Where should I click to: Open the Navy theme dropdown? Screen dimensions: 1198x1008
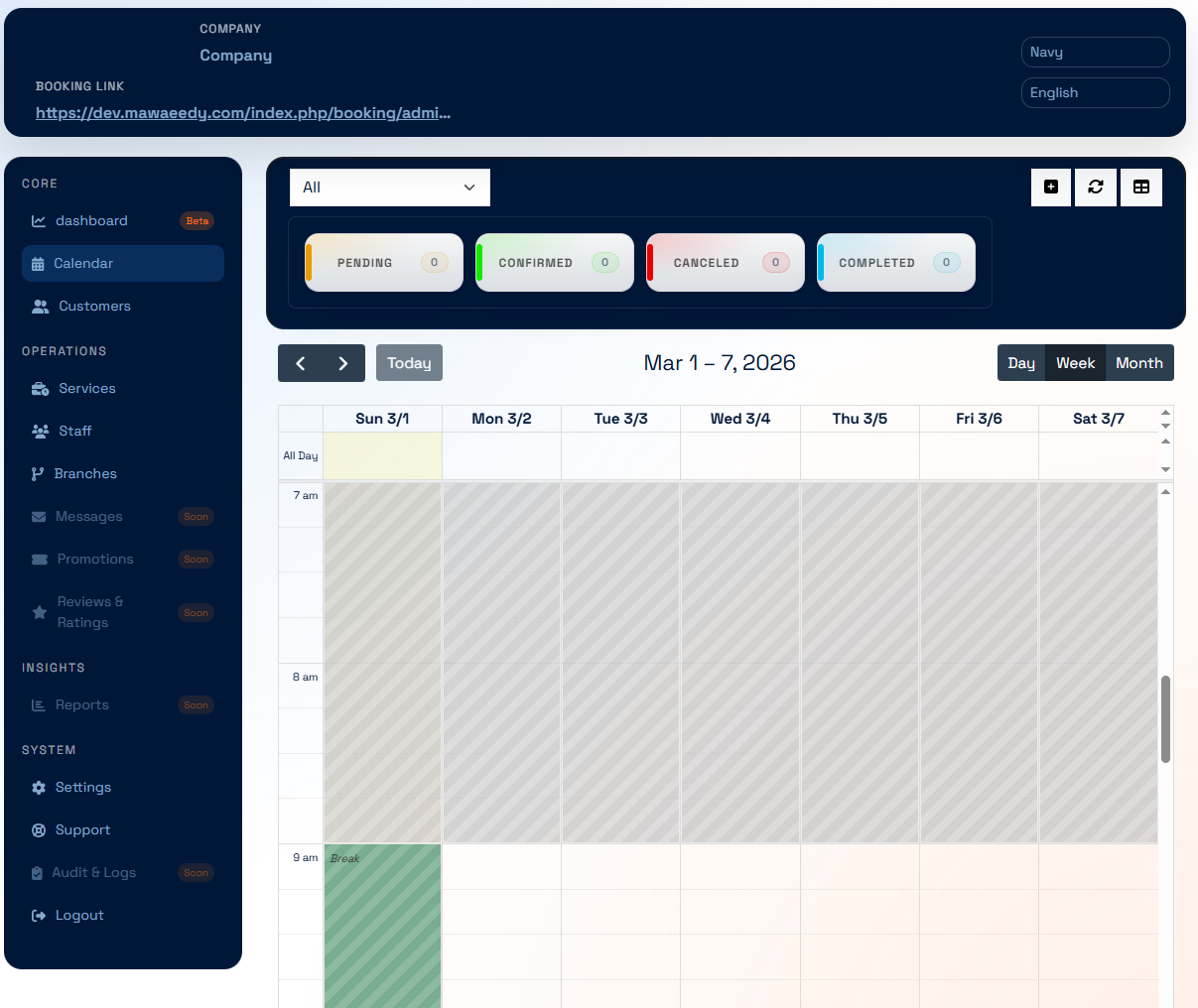[1095, 53]
